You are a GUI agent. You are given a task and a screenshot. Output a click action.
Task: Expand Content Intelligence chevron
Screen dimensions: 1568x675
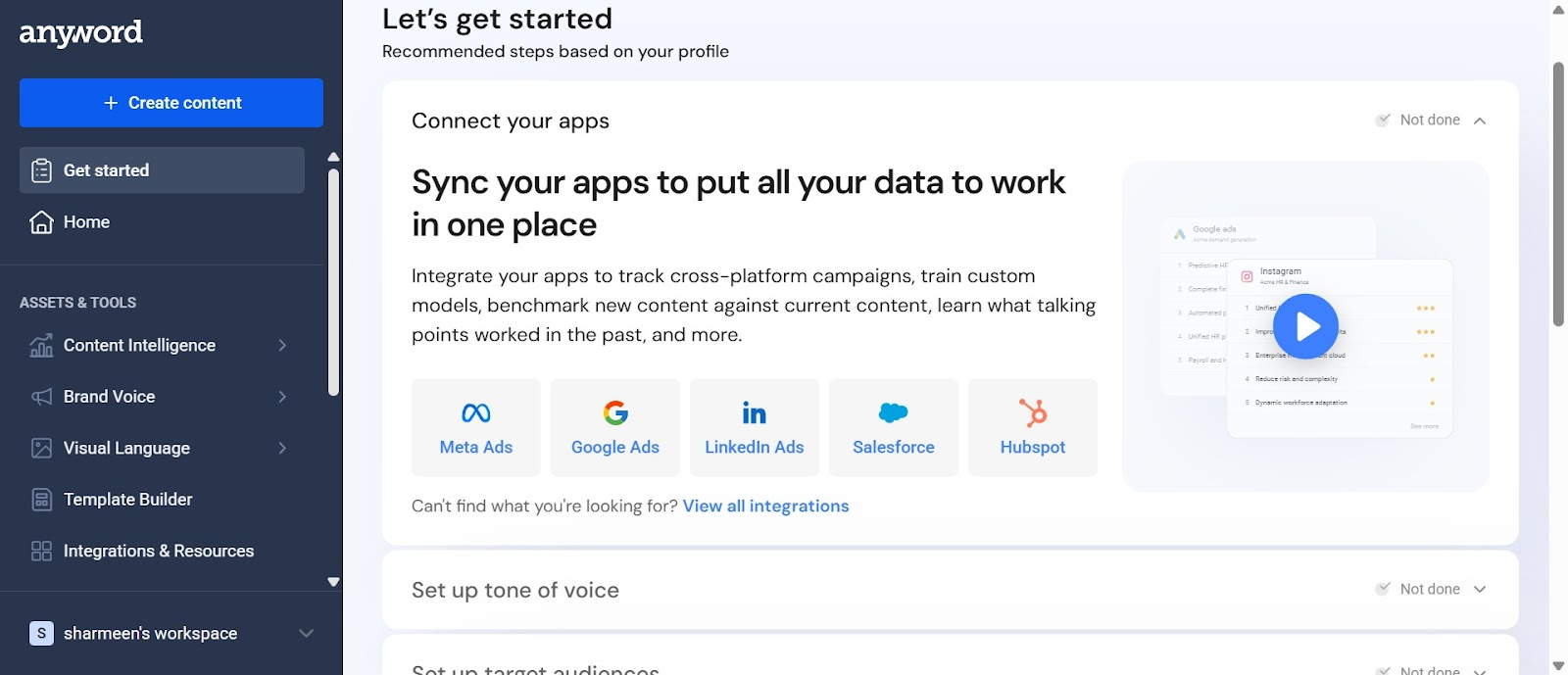click(282, 345)
